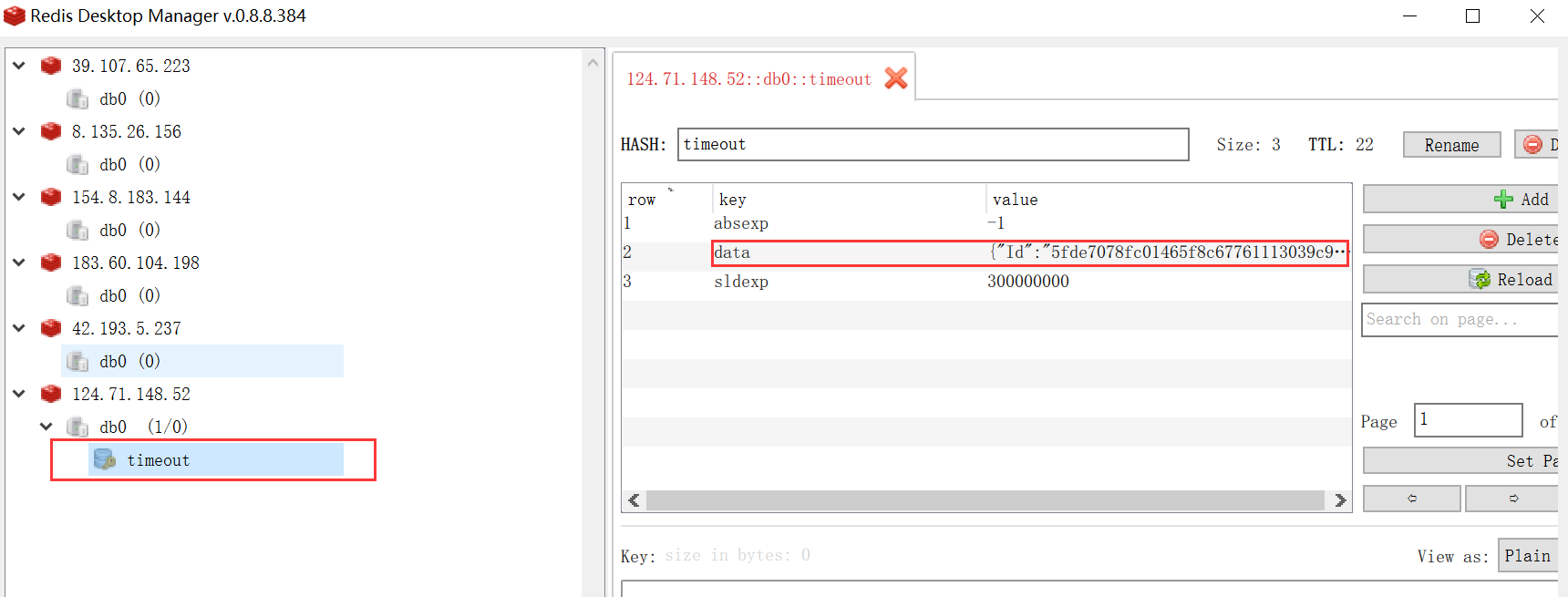Open the View as Plain dropdown
Image resolution: width=1568 pixels, height=597 pixels.
click(1528, 556)
